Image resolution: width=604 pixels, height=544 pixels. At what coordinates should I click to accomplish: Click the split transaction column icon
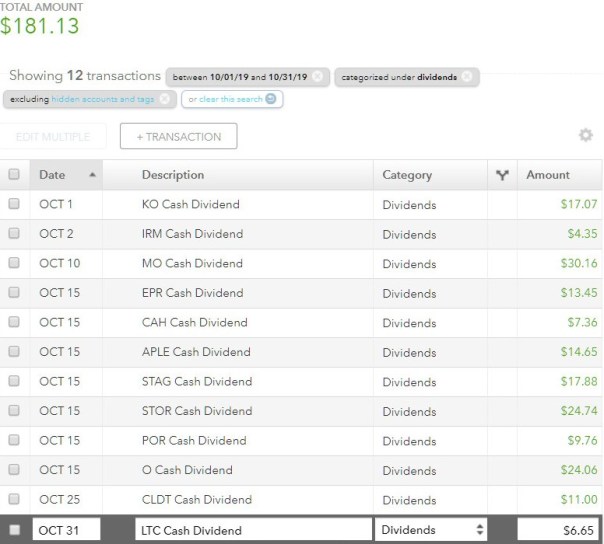(x=502, y=175)
